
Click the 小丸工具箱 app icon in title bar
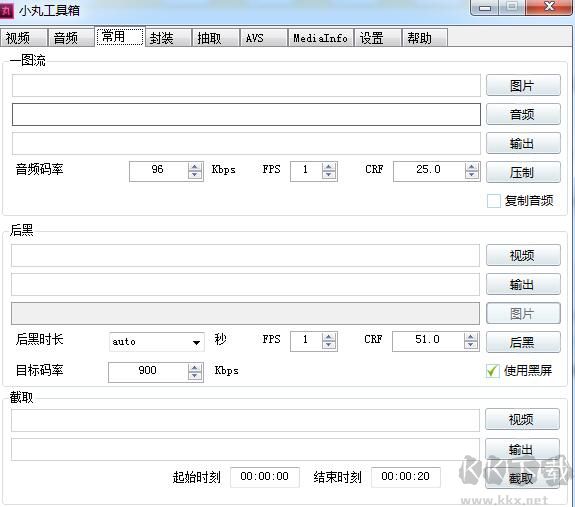tap(6, 10)
